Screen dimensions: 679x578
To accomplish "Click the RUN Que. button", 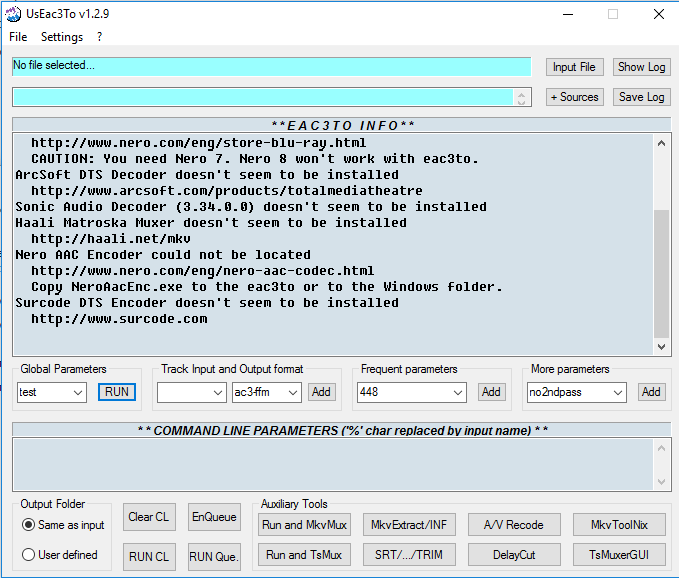I will [x=214, y=557].
